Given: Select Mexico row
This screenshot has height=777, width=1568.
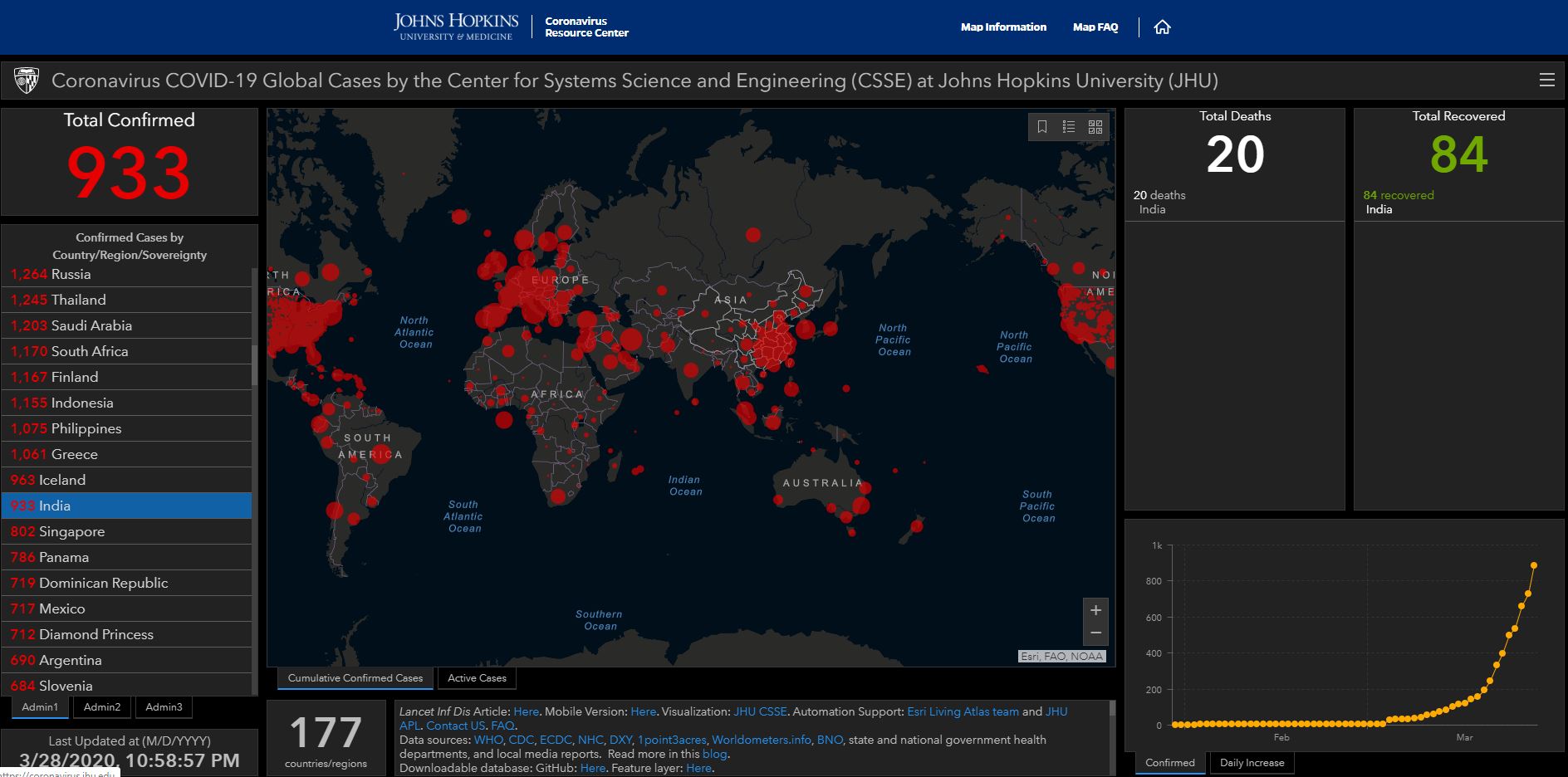Looking at the screenshot, I should click(x=126, y=608).
